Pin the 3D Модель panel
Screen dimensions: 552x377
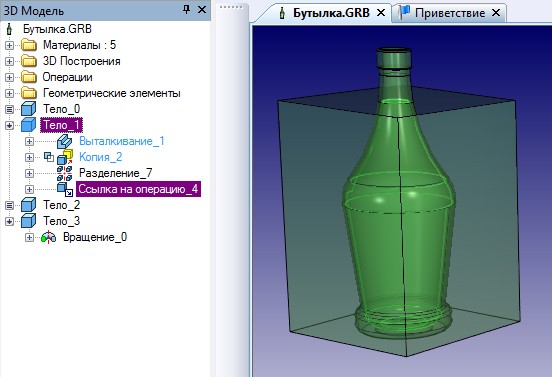click(x=187, y=10)
